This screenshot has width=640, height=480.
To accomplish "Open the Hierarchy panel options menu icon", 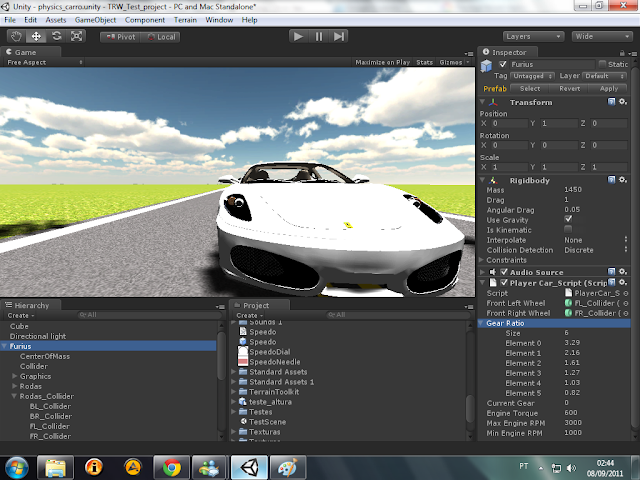I will tap(220, 307).
